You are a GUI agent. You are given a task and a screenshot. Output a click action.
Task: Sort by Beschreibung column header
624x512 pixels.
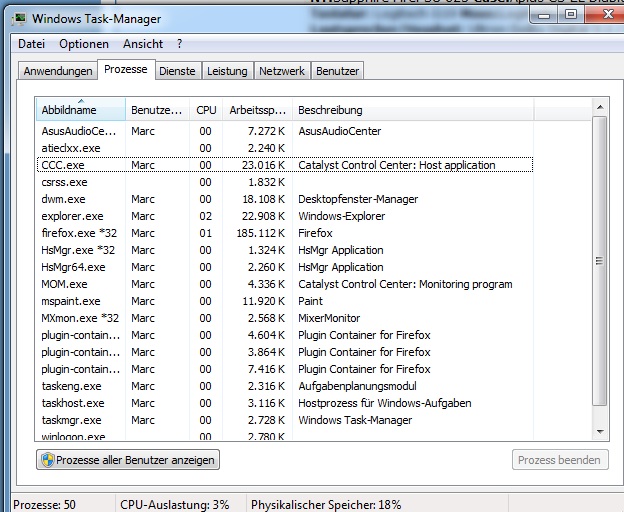(413, 109)
